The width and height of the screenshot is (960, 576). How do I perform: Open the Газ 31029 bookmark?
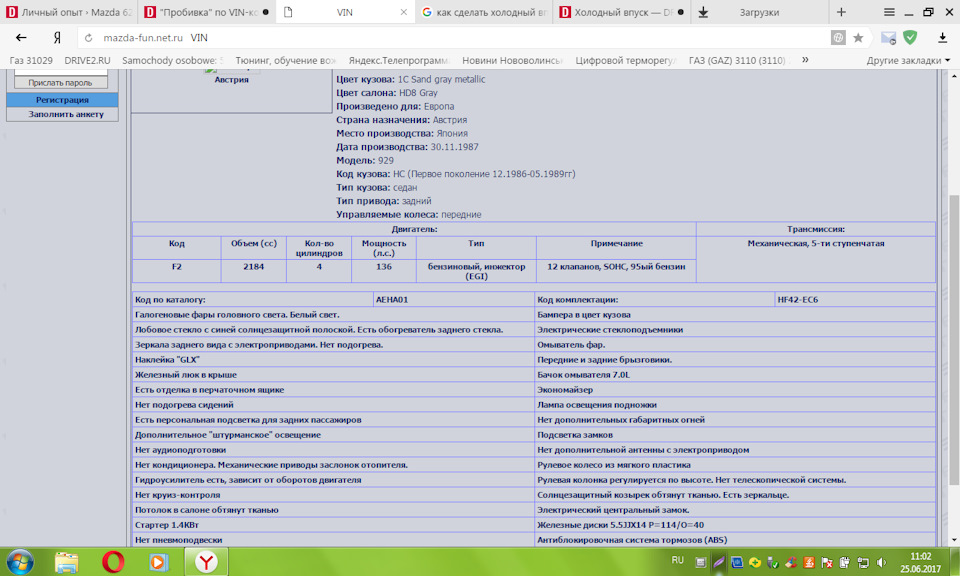(x=31, y=60)
